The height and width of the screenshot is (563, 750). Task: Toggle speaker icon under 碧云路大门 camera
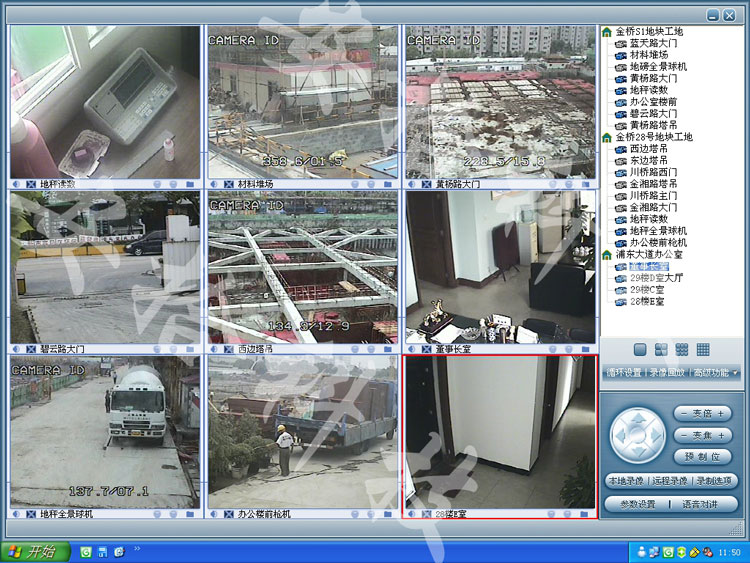pos(17,349)
